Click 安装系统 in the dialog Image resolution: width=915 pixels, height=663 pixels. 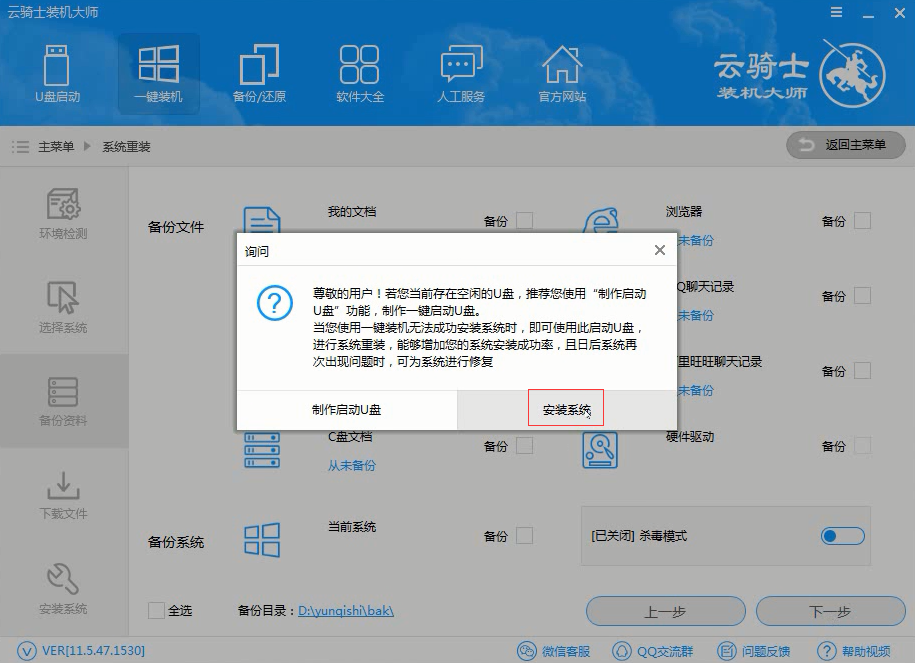coord(566,410)
